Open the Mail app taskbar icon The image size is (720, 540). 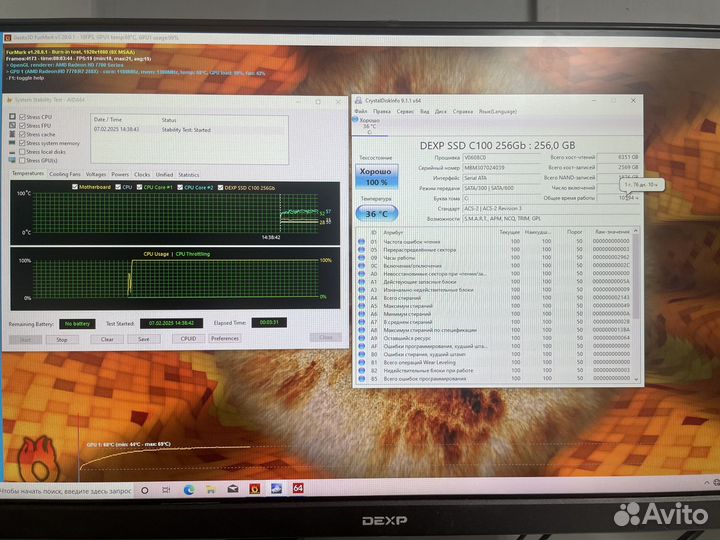click(x=233, y=489)
